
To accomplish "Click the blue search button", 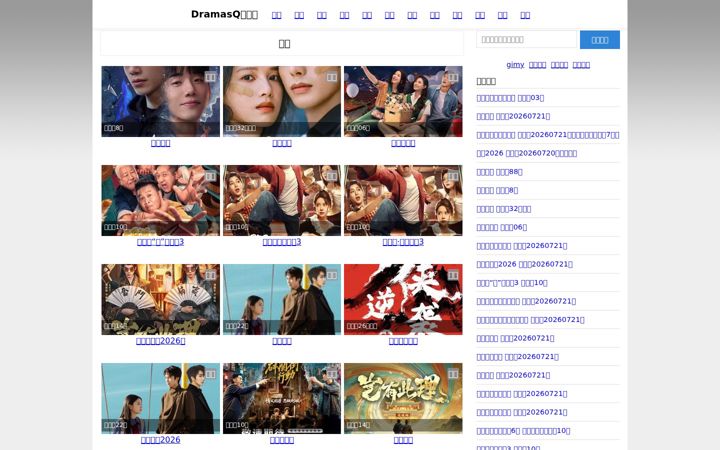I will tap(600, 39).
